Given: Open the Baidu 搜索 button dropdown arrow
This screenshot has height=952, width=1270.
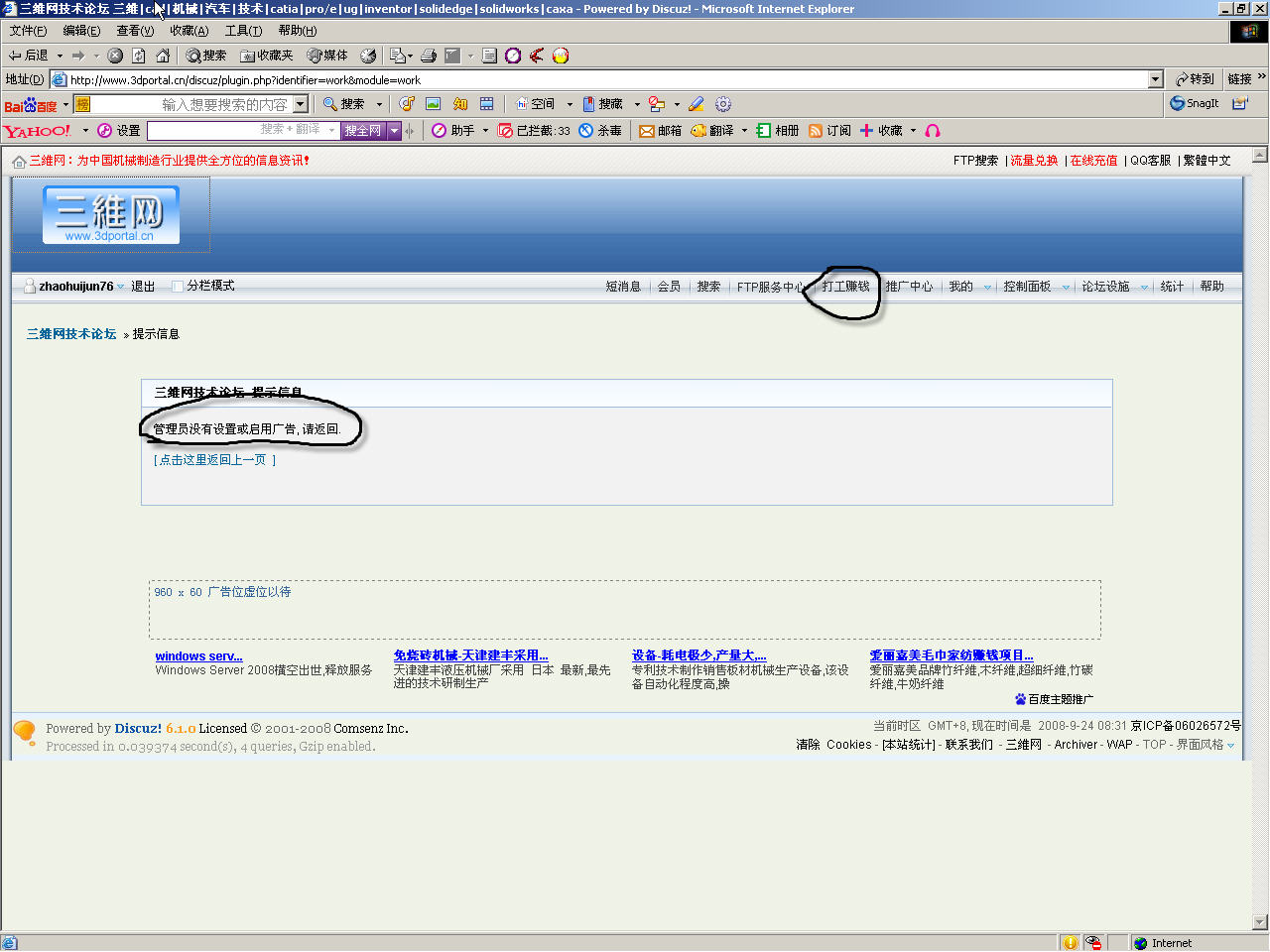Looking at the screenshot, I should click(379, 104).
